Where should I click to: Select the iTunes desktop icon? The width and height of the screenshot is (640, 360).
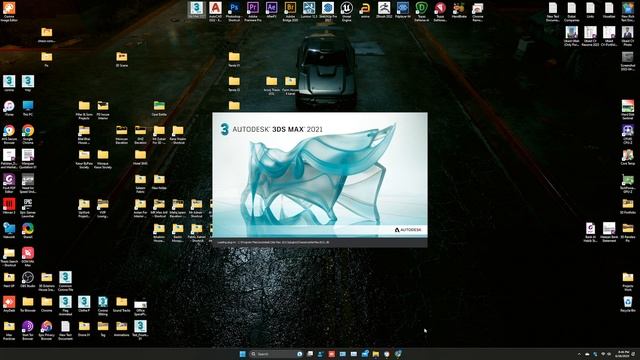pyautogui.click(x=9, y=108)
